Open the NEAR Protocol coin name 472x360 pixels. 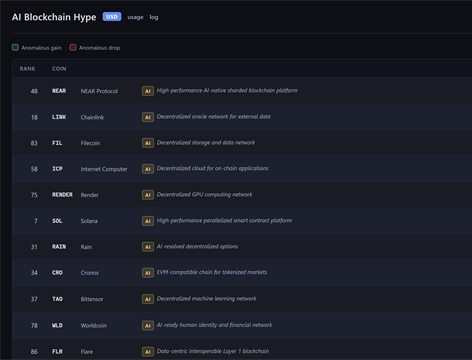99,91
